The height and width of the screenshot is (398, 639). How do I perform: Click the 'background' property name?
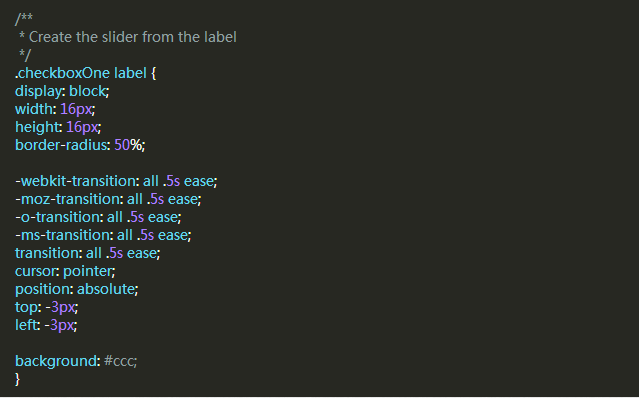56,361
